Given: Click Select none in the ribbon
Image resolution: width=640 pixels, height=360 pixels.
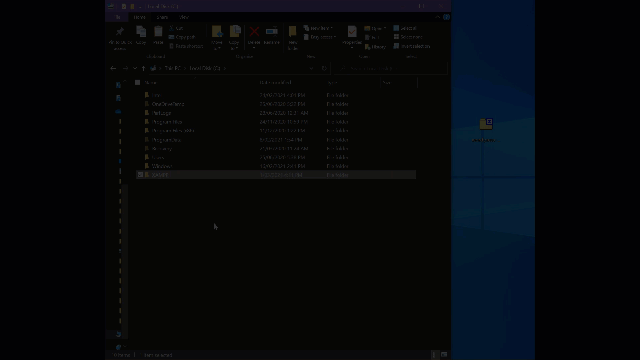Looking at the screenshot, I should tap(408, 37).
